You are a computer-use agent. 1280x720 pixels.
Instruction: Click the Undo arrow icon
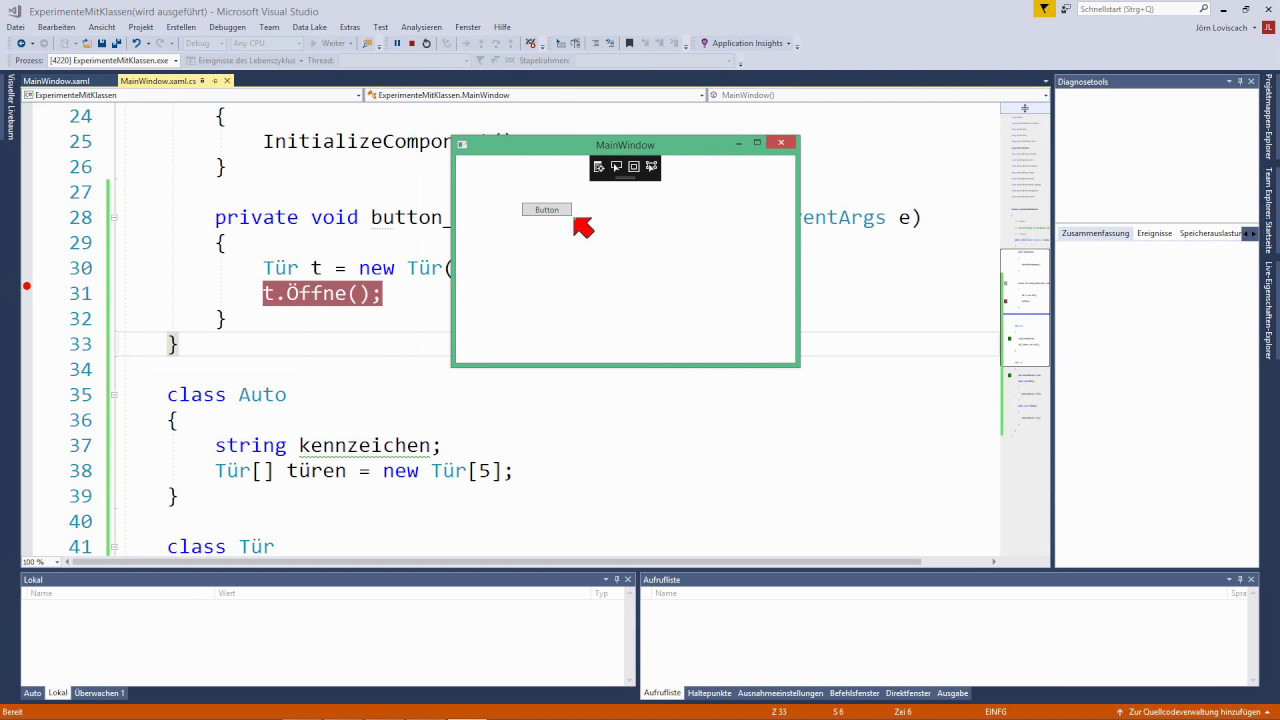[136, 43]
